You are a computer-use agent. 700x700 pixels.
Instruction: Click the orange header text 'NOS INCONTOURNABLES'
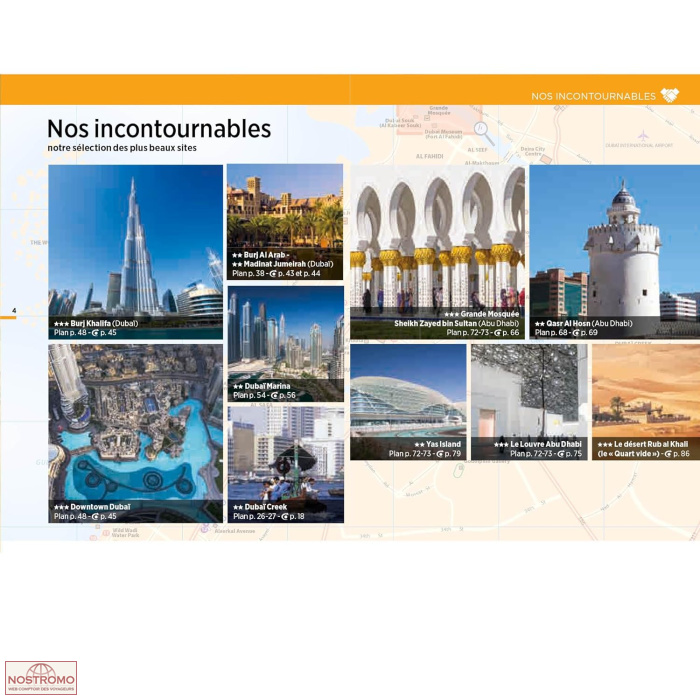tap(593, 96)
